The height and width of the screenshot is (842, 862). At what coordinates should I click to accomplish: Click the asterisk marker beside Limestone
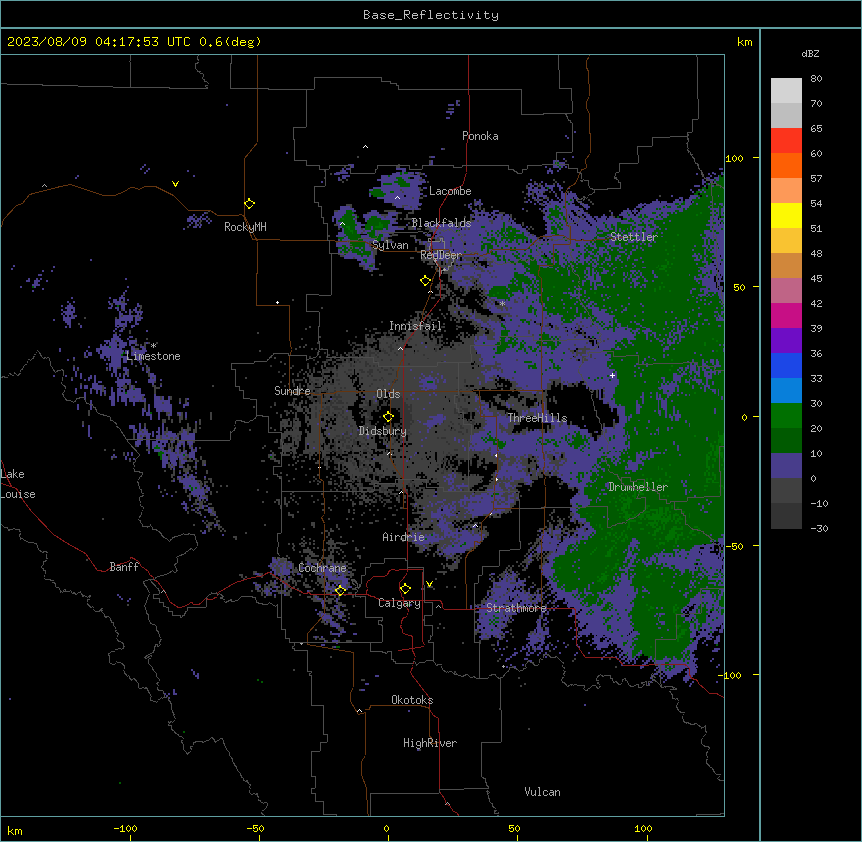pos(154,345)
